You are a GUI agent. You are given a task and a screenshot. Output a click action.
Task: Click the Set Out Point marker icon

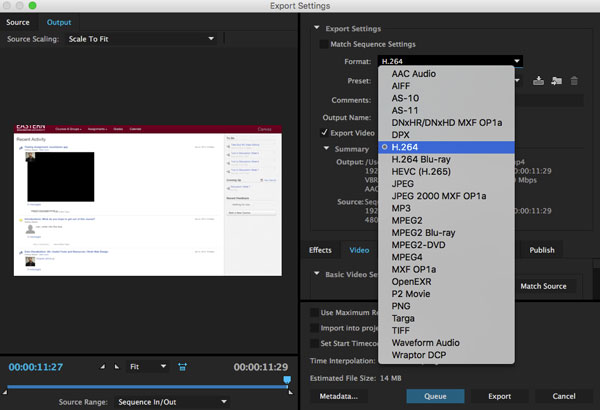(x=117, y=367)
